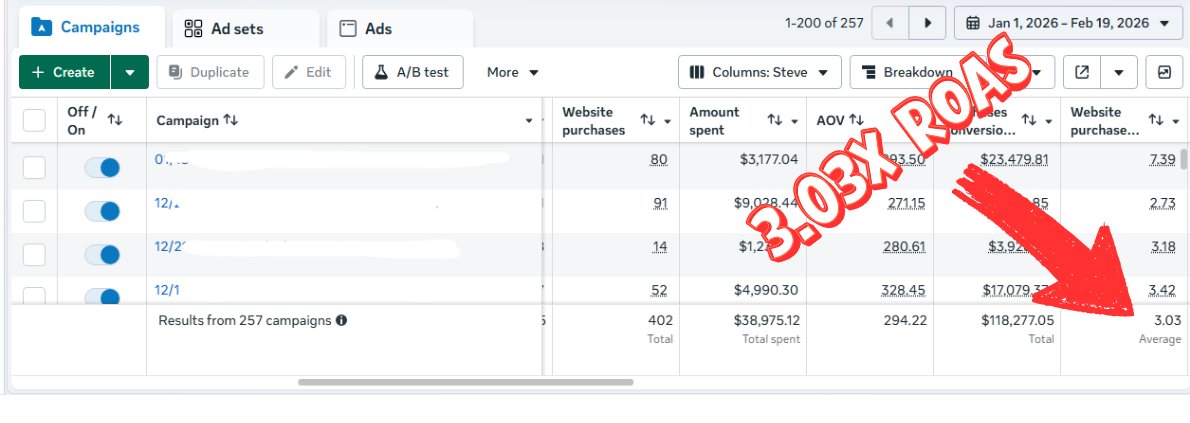Sort by the last Website purchase… column

(x=1156, y=120)
